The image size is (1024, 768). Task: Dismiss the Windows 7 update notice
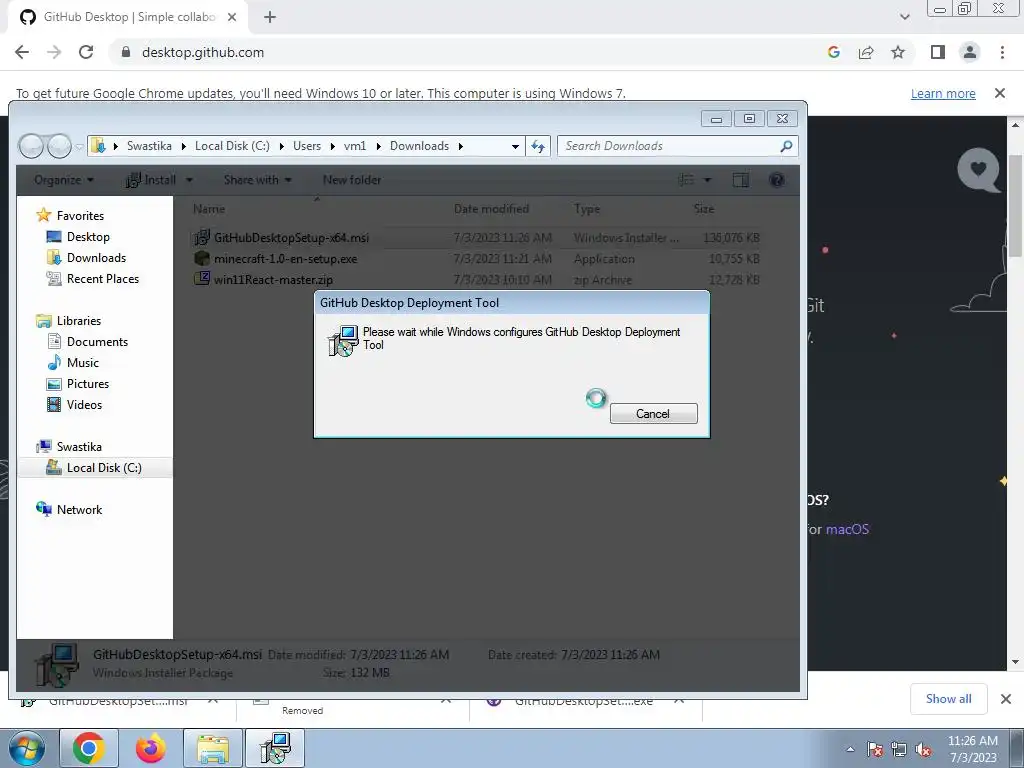click(x=999, y=93)
